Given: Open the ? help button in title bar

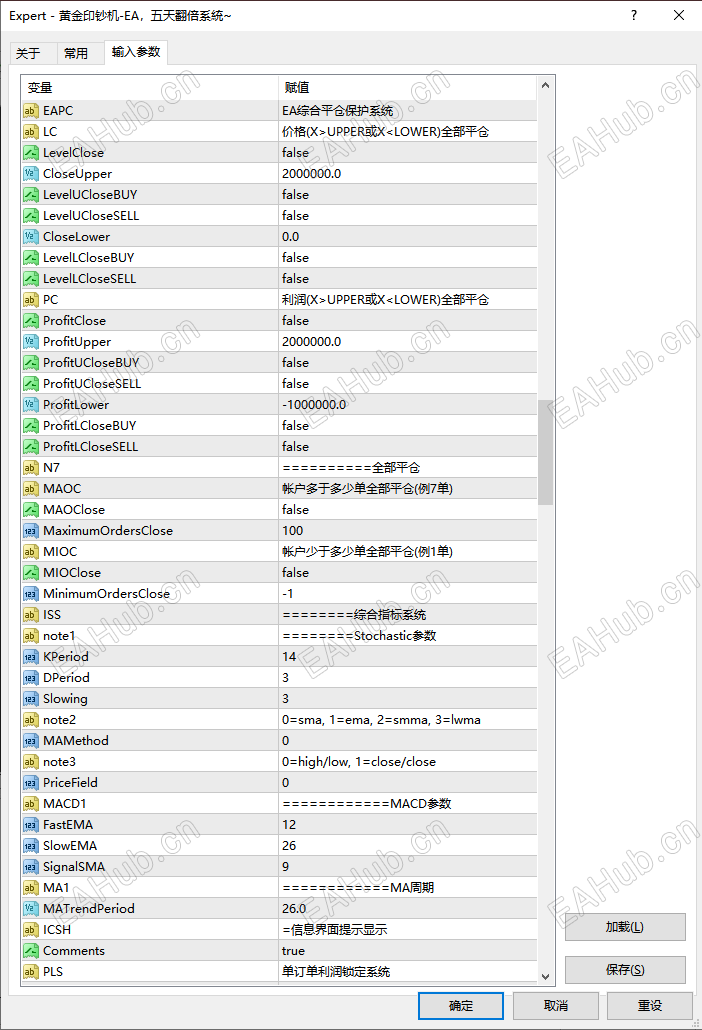Looking at the screenshot, I should tap(634, 15).
